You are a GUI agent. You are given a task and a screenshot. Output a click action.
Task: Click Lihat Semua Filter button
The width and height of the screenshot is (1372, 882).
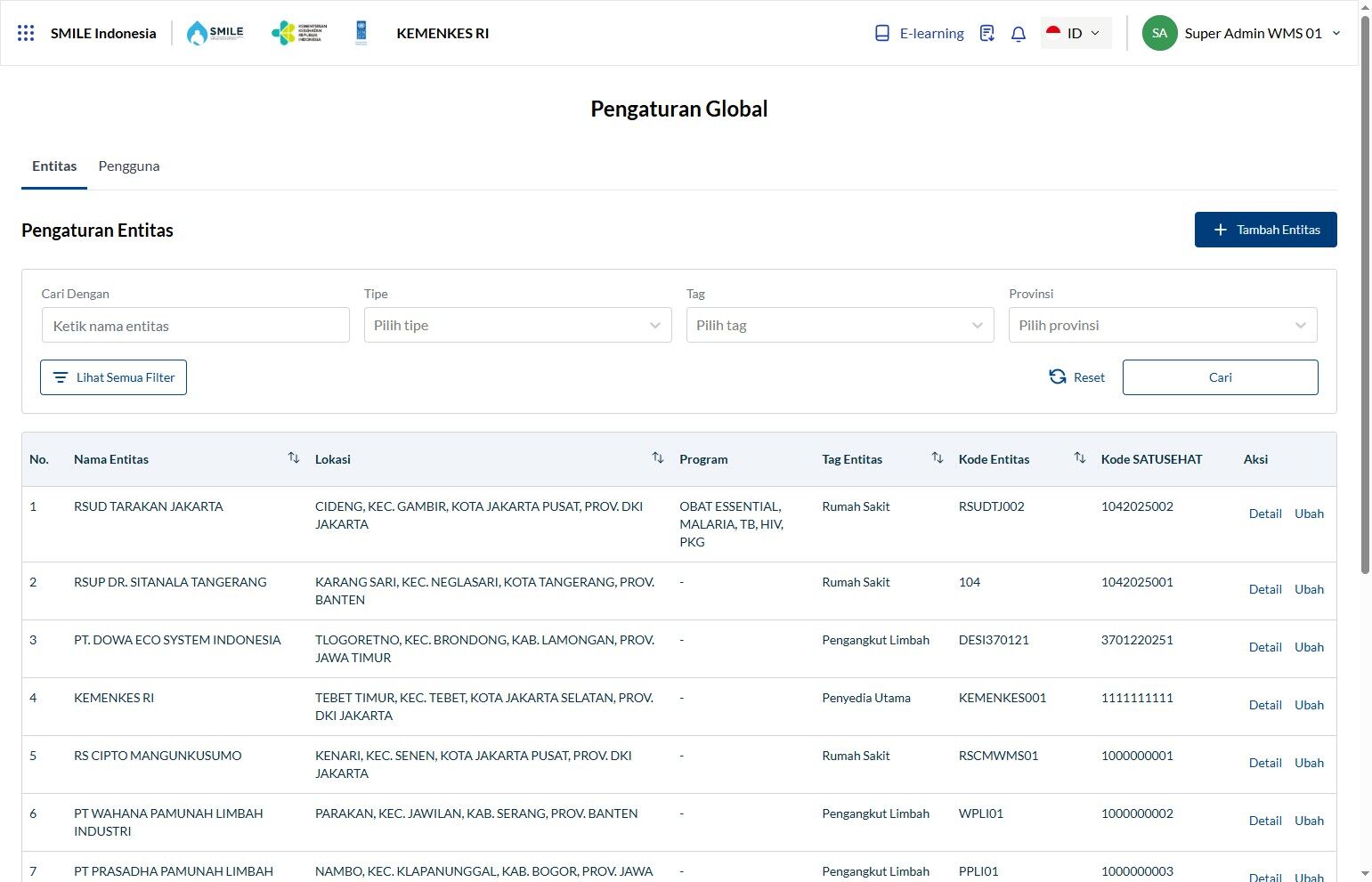pos(113,377)
